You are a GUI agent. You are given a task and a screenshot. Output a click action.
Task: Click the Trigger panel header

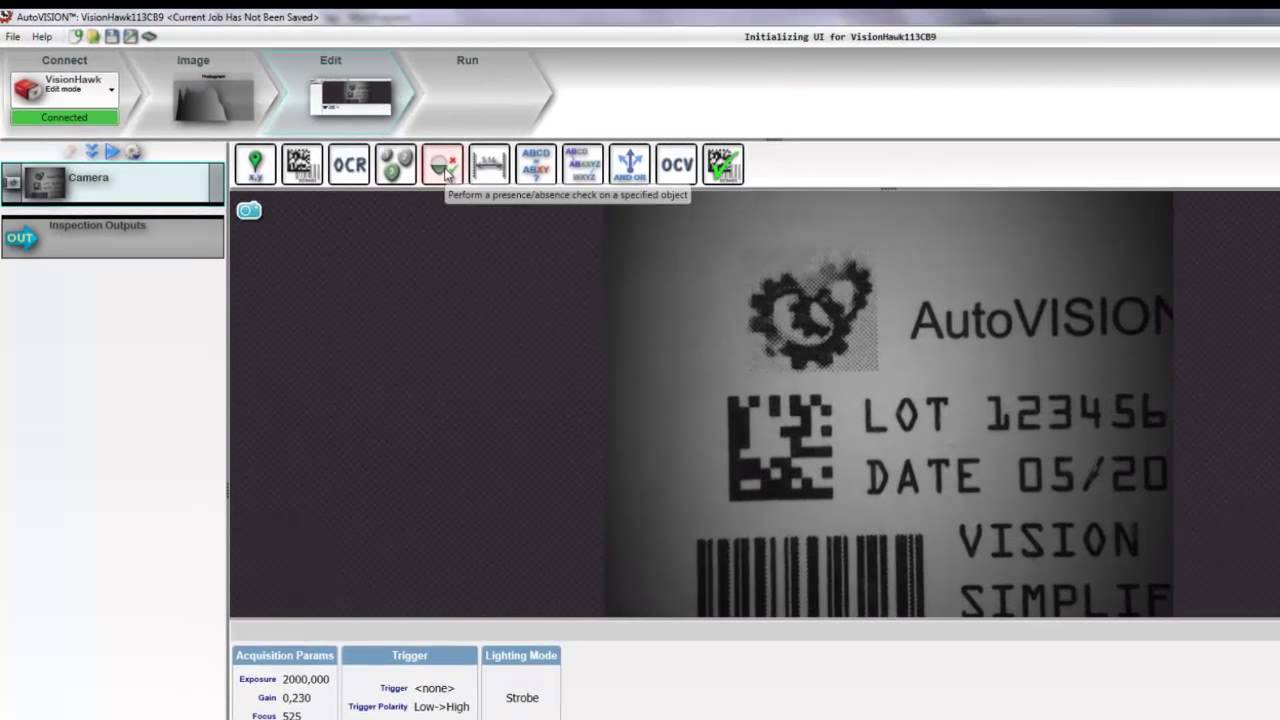pos(409,655)
